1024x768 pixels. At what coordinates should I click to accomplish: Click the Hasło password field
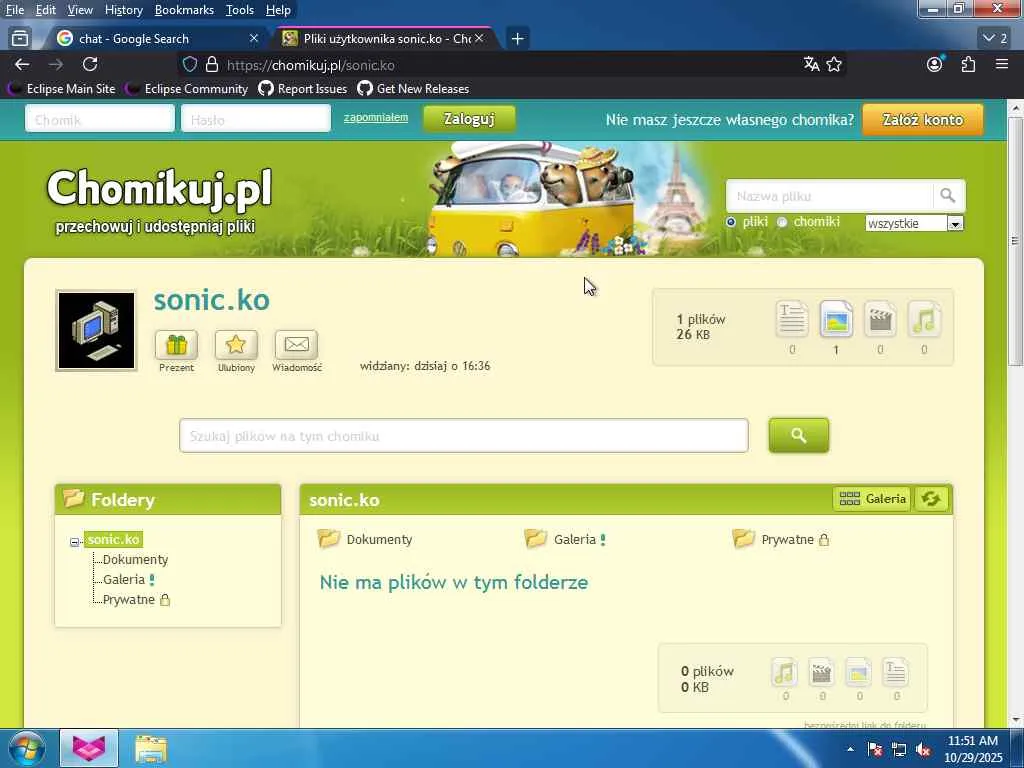(256, 119)
